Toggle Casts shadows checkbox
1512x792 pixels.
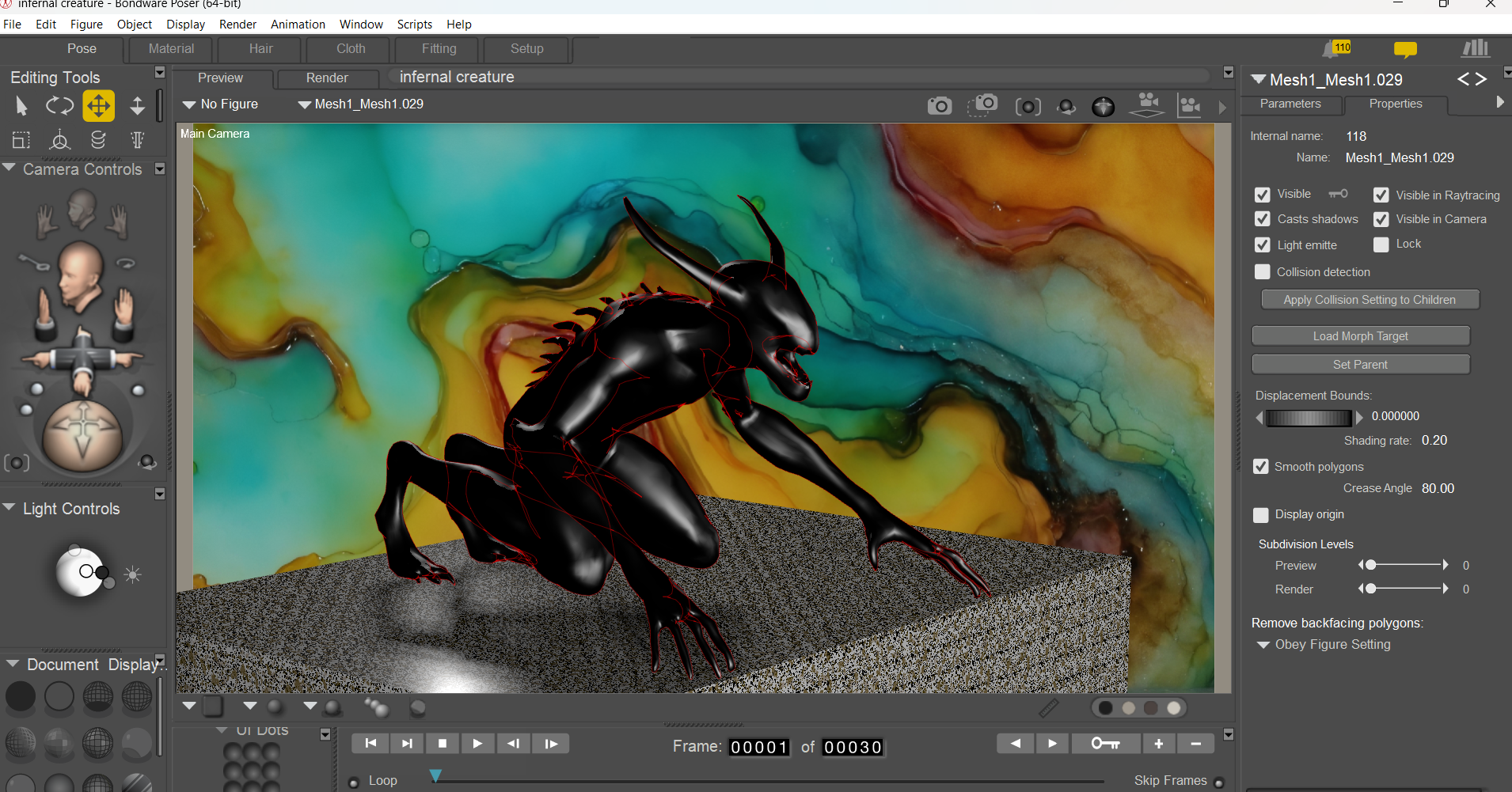1263,219
